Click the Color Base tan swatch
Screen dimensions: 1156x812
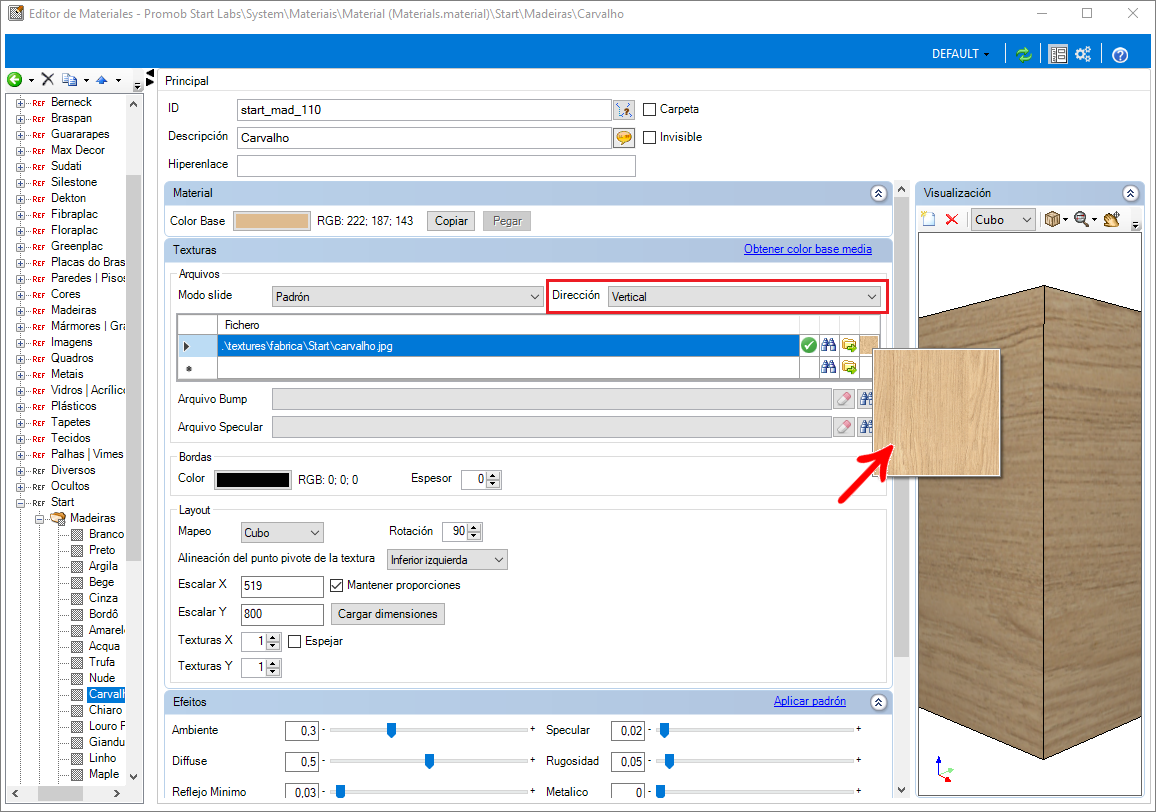click(x=271, y=221)
